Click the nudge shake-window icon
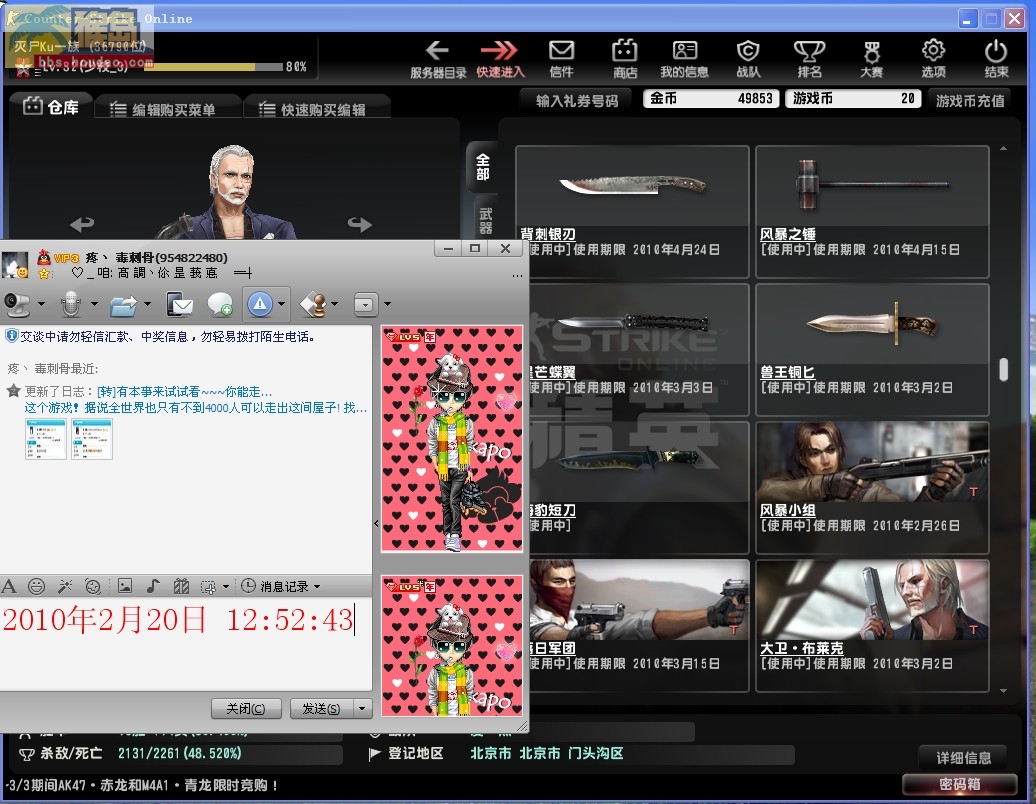This screenshot has width=1036, height=804. click(x=93, y=586)
